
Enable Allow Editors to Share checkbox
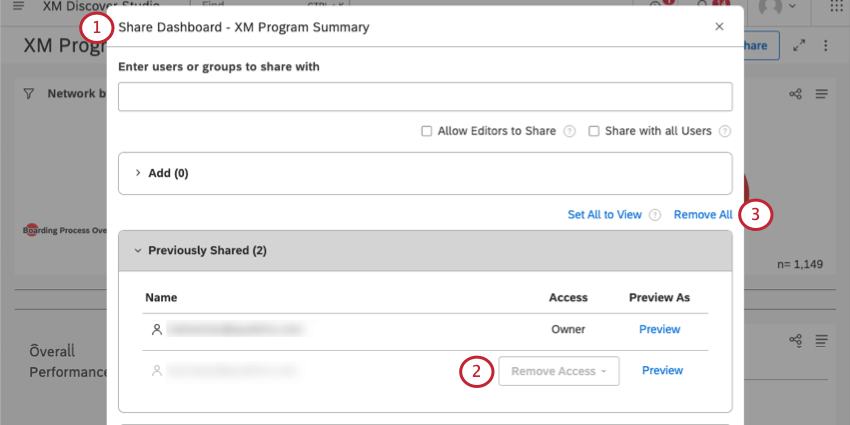point(427,131)
